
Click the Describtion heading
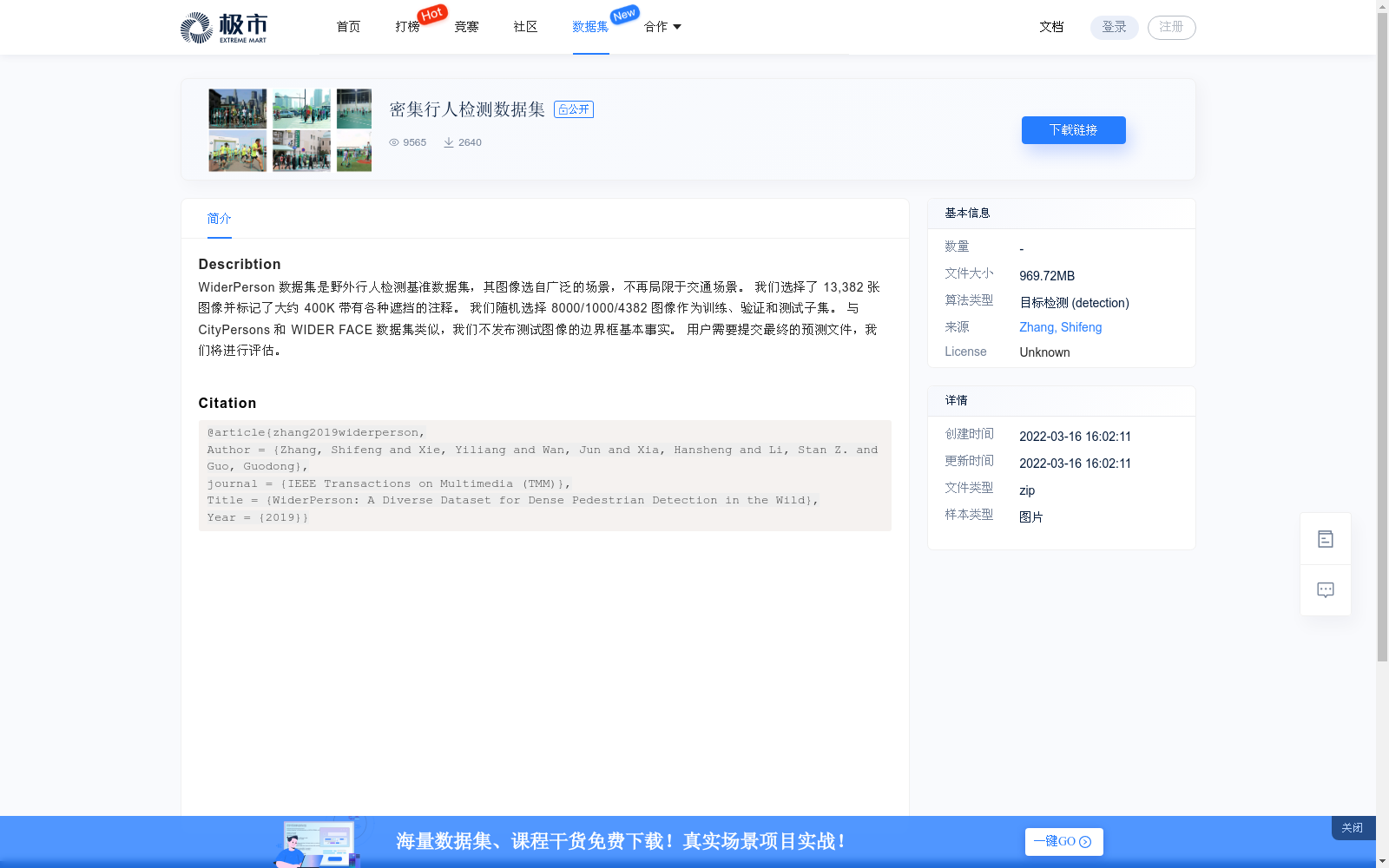pos(240,264)
